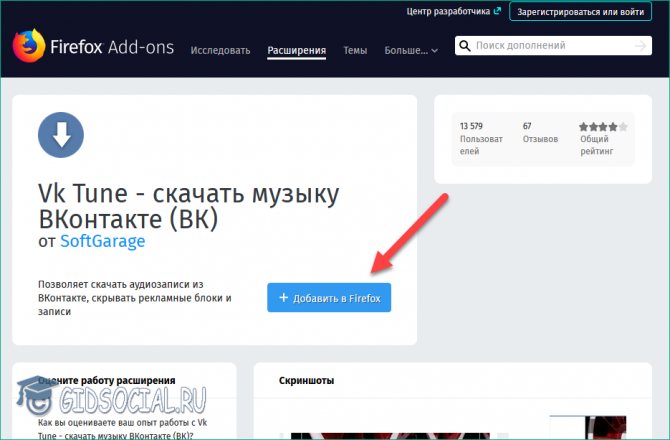The height and width of the screenshot is (440, 670).
Task: Click the star rating icons
Action: tap(603, 126)
